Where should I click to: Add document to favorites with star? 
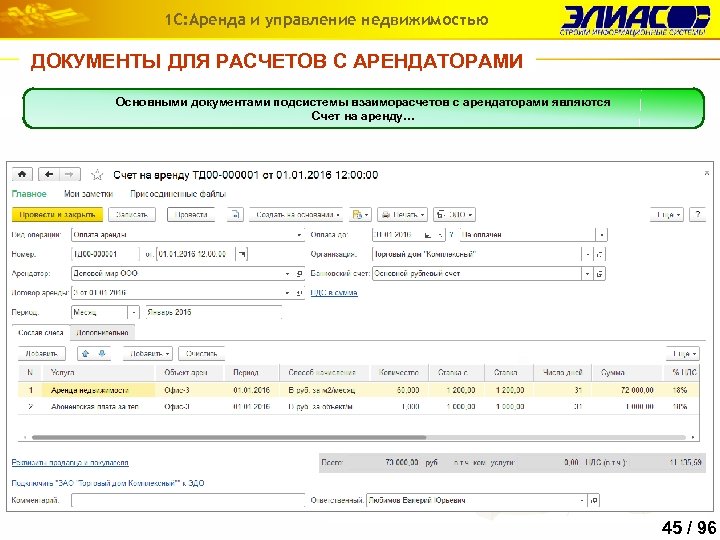pos(97,175)
